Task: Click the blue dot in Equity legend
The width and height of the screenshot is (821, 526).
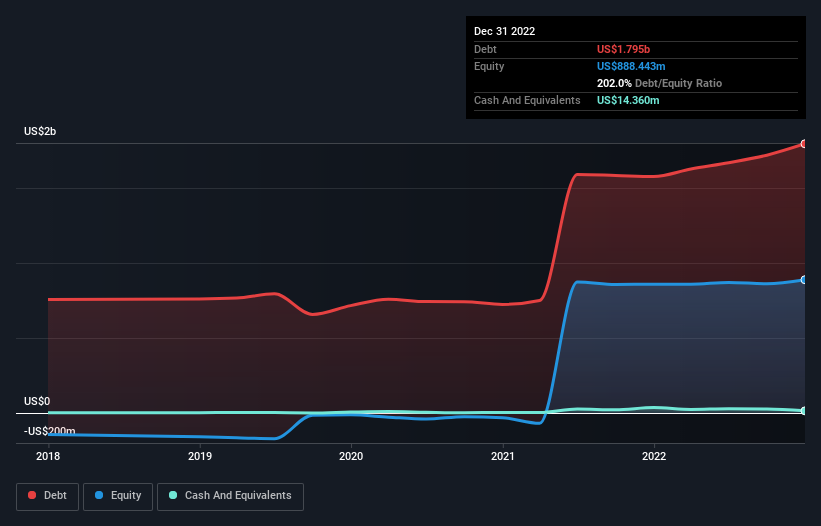Action: [99, 495]
